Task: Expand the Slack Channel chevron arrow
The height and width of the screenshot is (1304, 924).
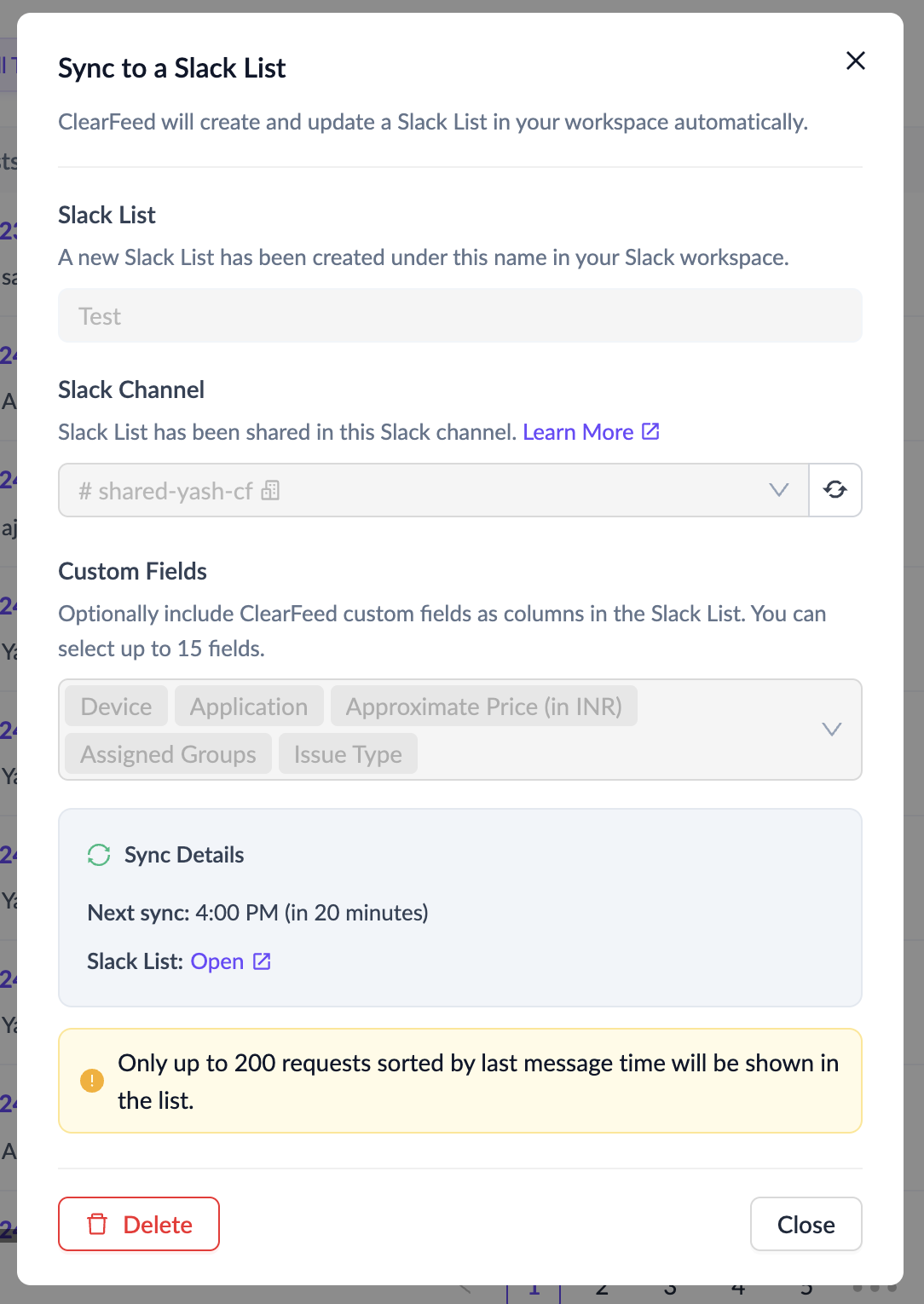Action: coord(778,490)
